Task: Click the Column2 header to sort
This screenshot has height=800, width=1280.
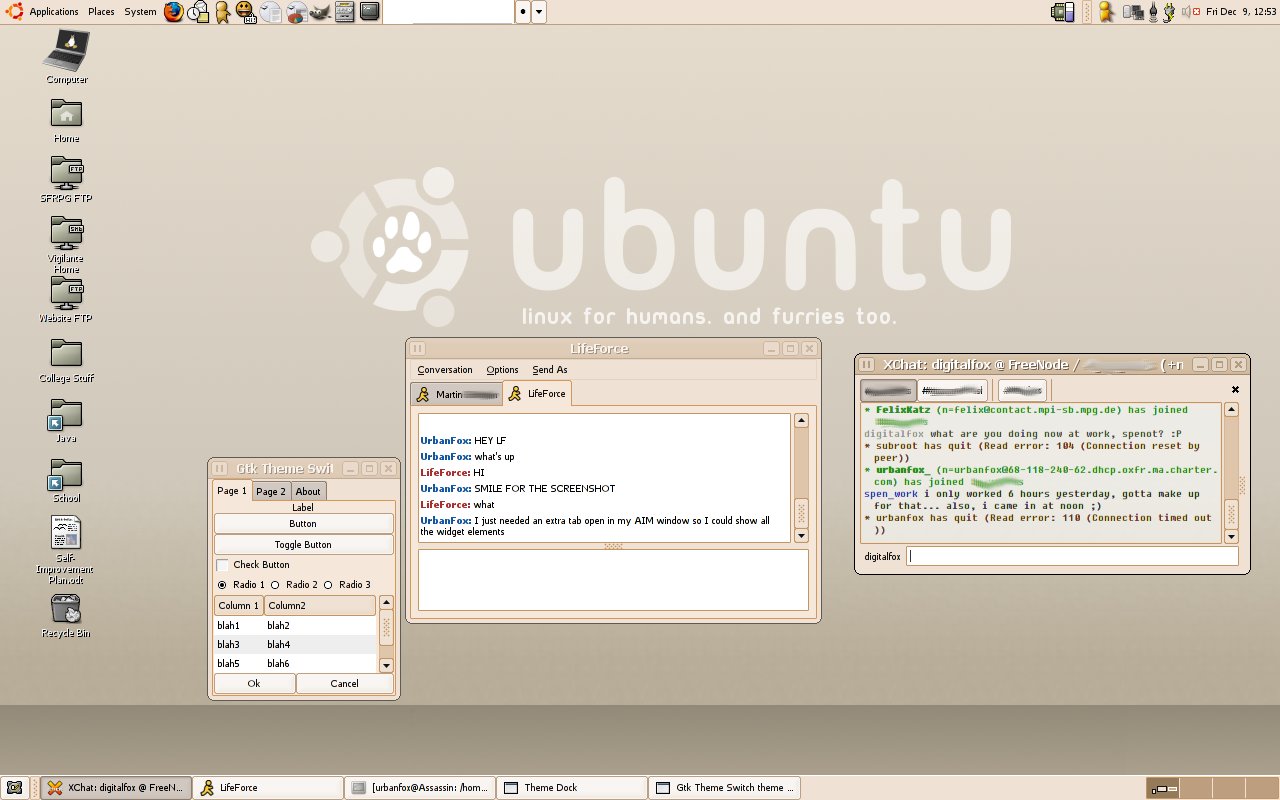Action: [320, 605]
